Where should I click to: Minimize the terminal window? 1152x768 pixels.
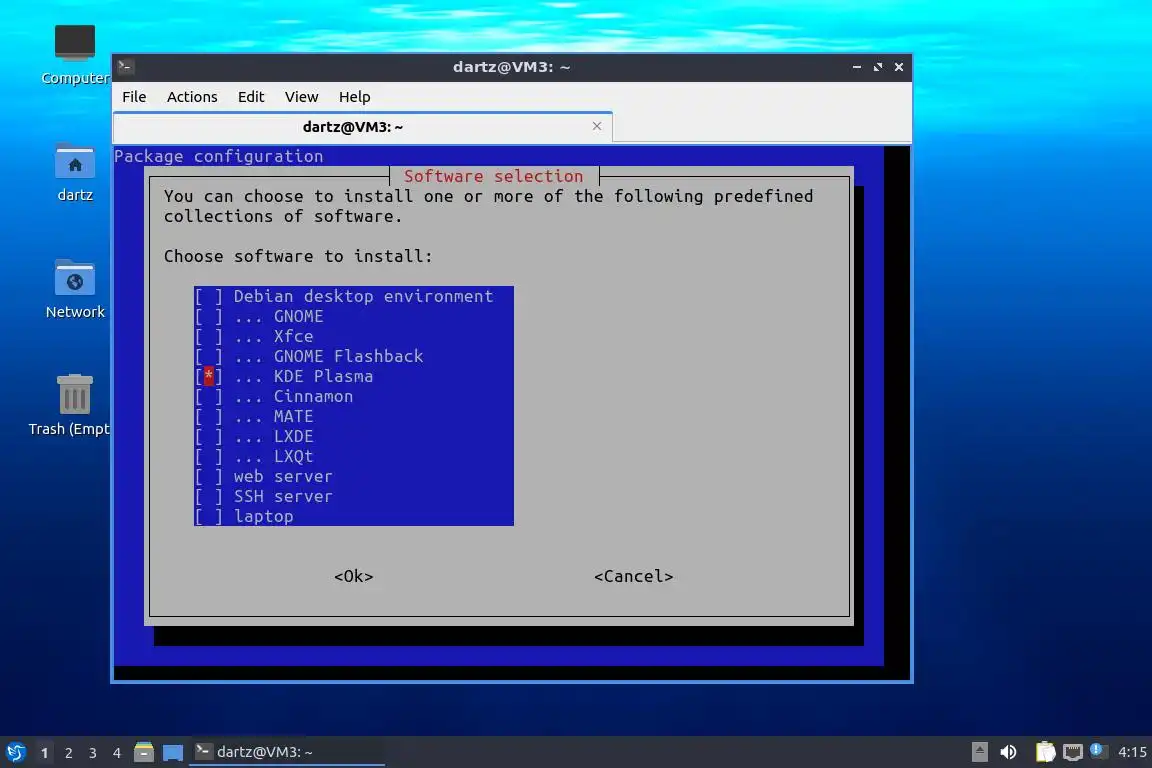[x=857, y=67]
